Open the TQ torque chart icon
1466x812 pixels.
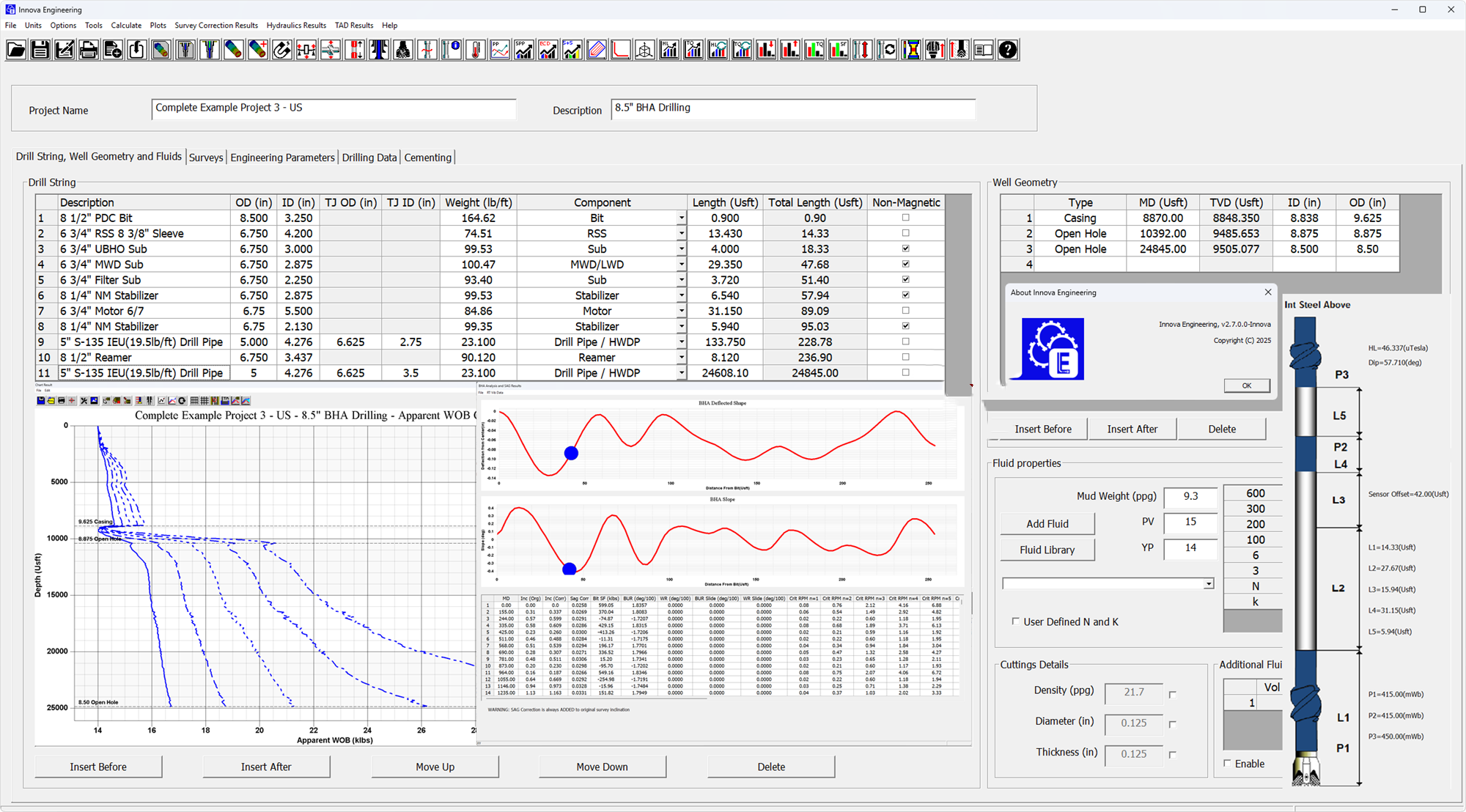click(x=693, y=50)
